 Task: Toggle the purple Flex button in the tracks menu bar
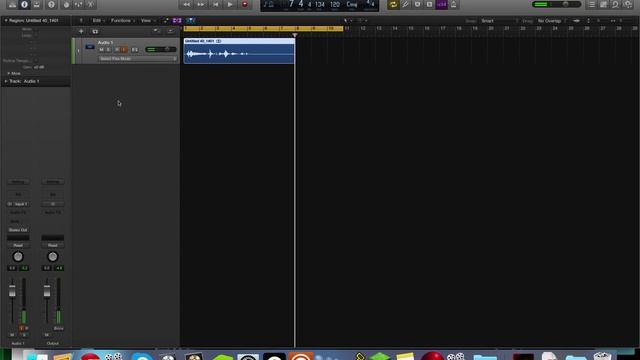177,20
